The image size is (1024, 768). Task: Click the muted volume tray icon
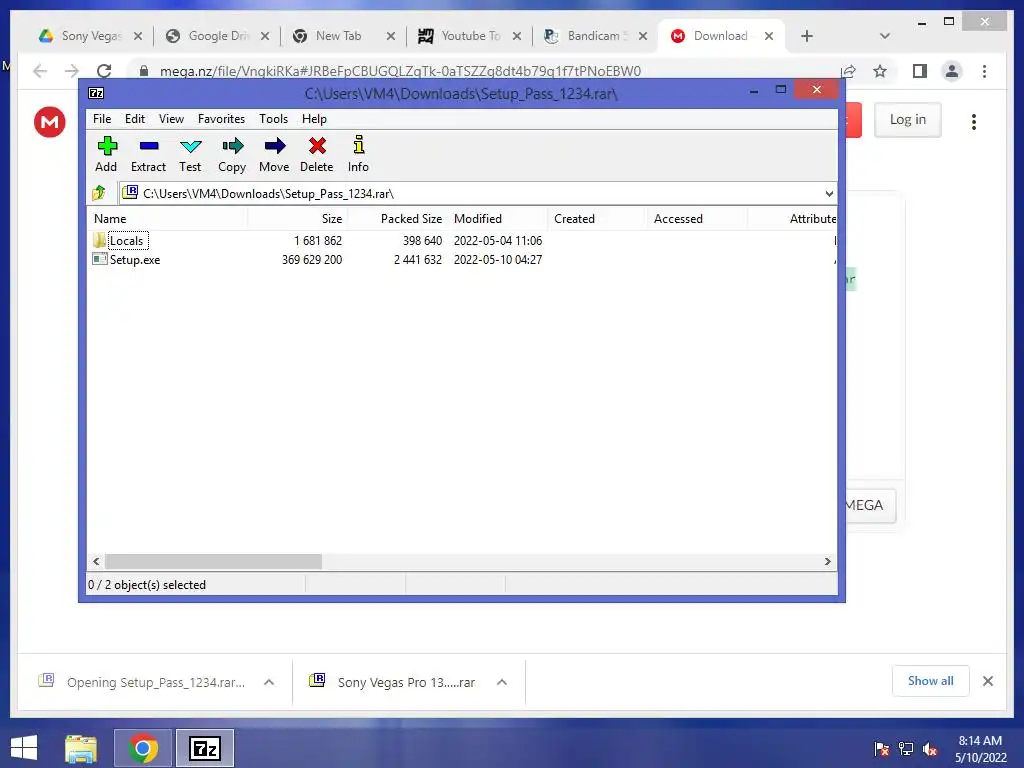[x=930, y=749]
